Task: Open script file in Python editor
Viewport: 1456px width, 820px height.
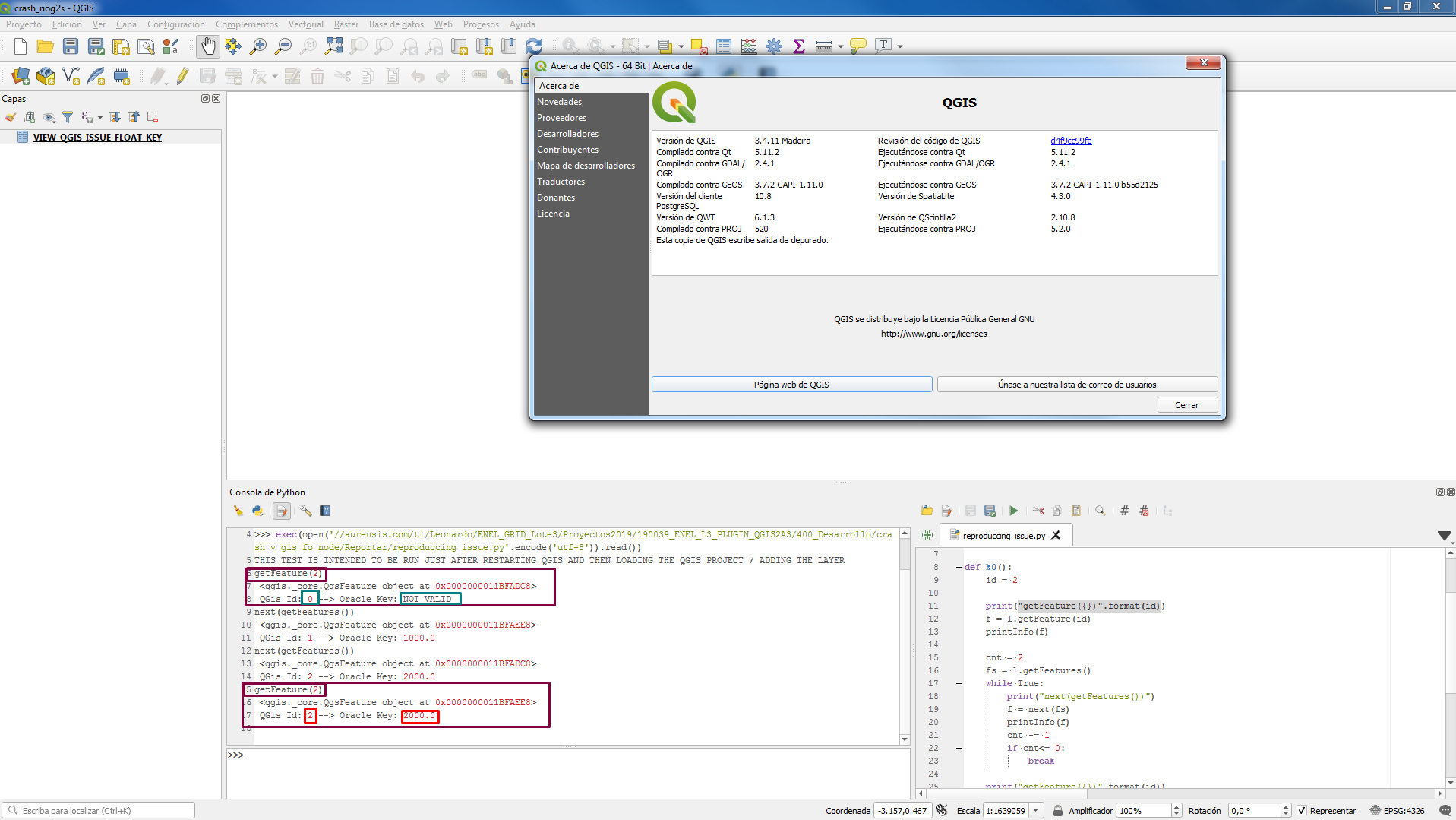Action: (x=927, y=511)
